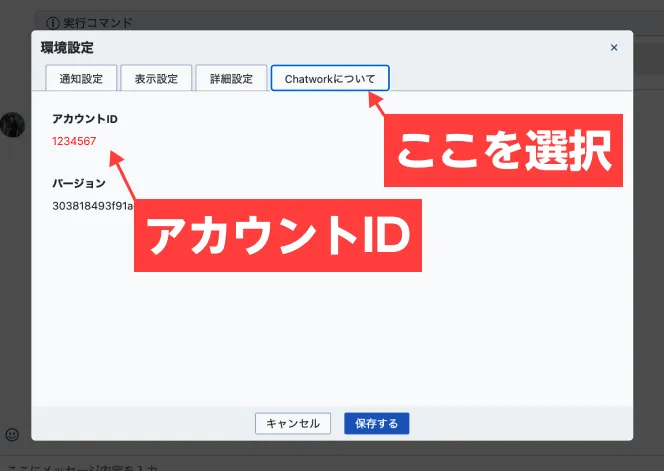Open the emoji picker smiley icon

12,434
